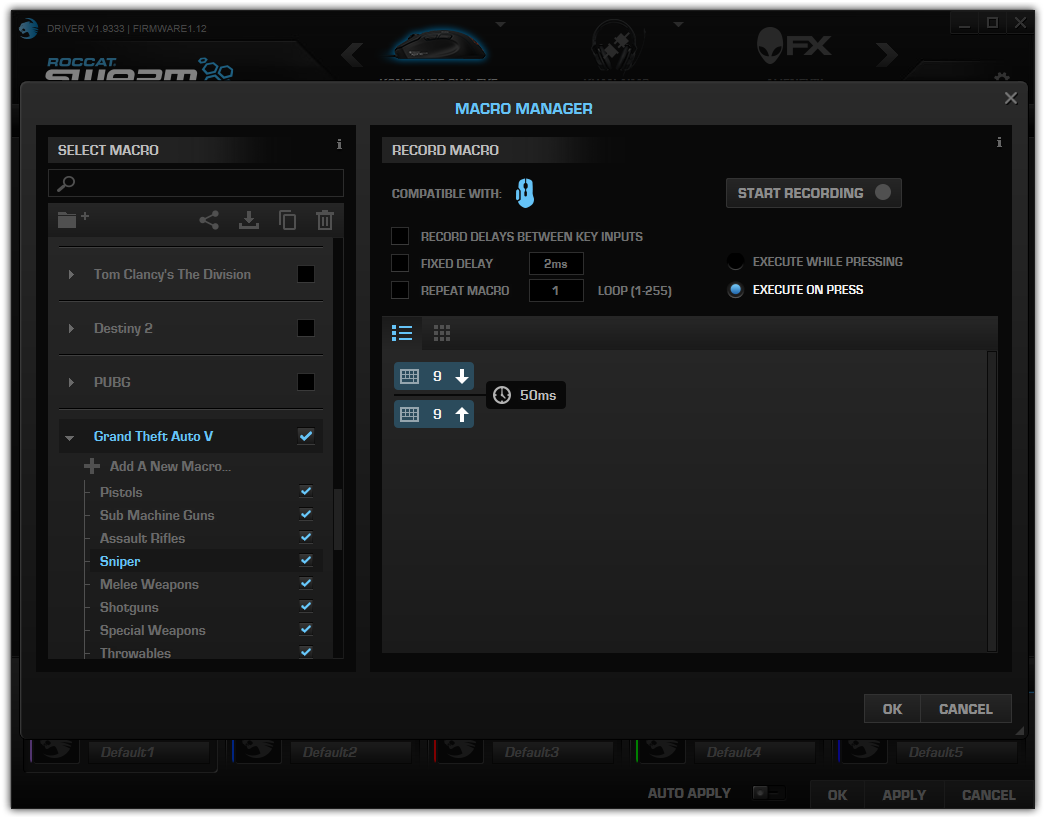Edit the repeat macro loop count field
Screen dimensions: 1047x817
(x=556, y=290)
